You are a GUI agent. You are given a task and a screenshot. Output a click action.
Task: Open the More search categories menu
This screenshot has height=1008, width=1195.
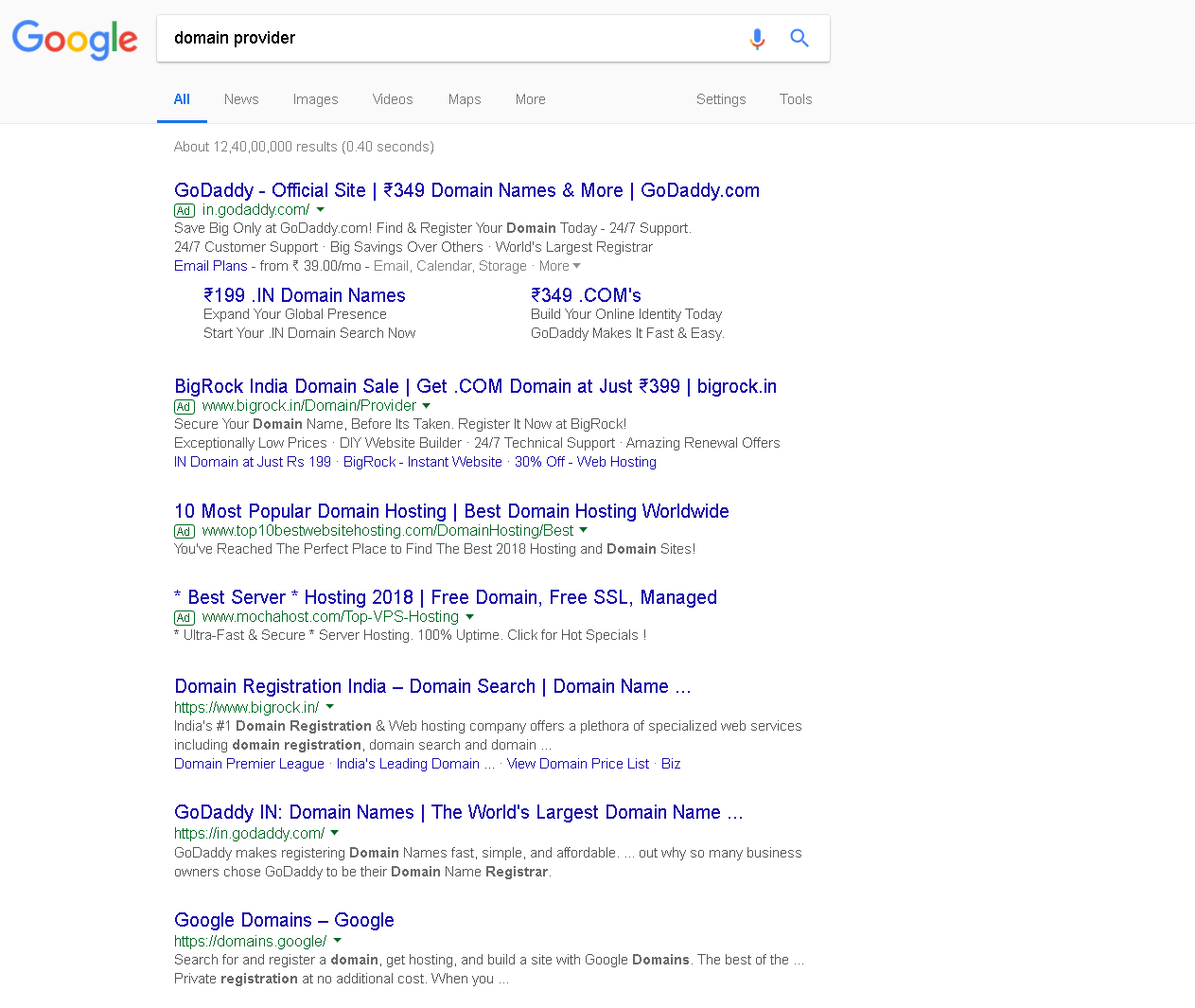(531, 99)
